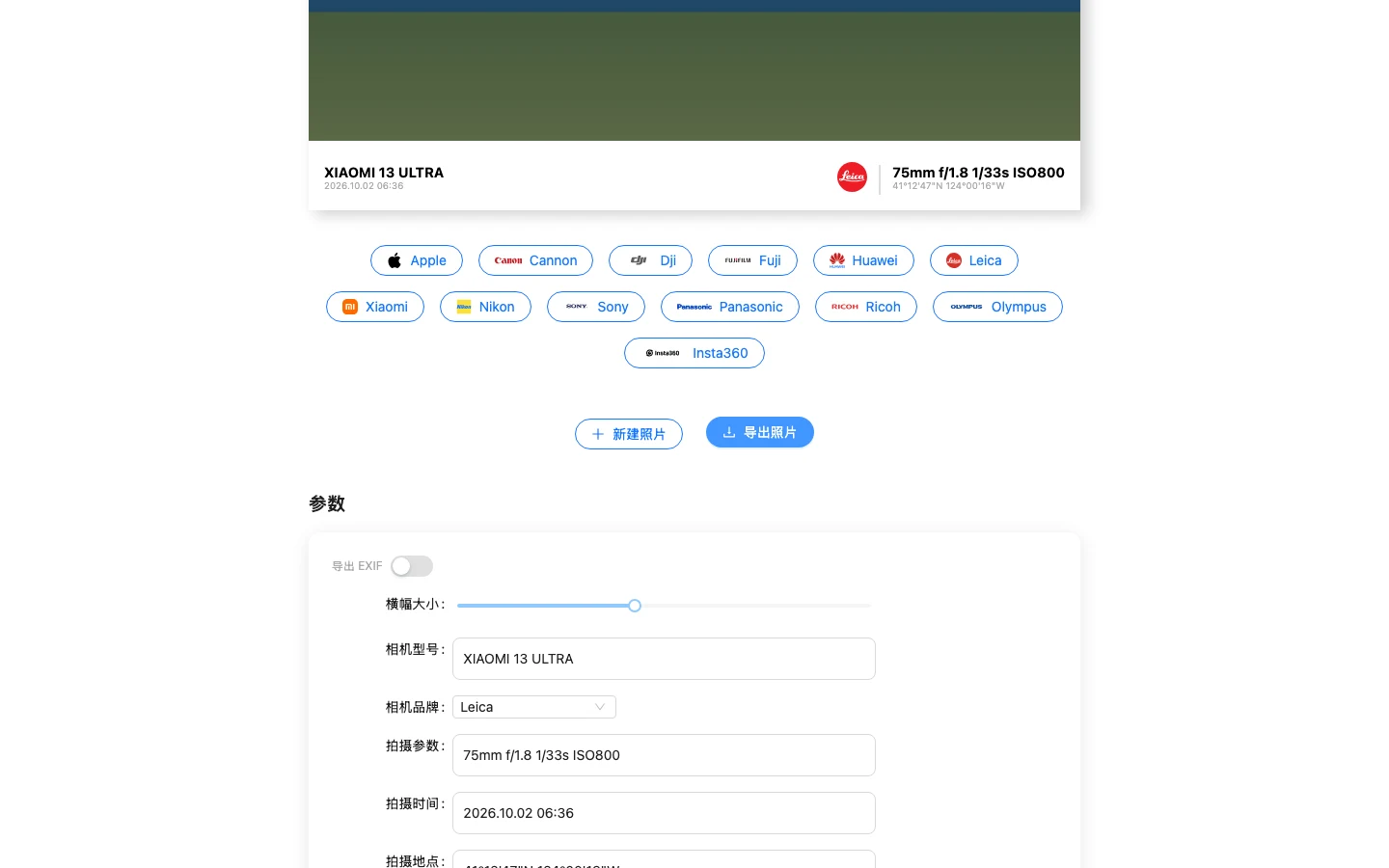Click the Leica logo in the brand button
Screen dimensions: 1389x868
point(954,260)
